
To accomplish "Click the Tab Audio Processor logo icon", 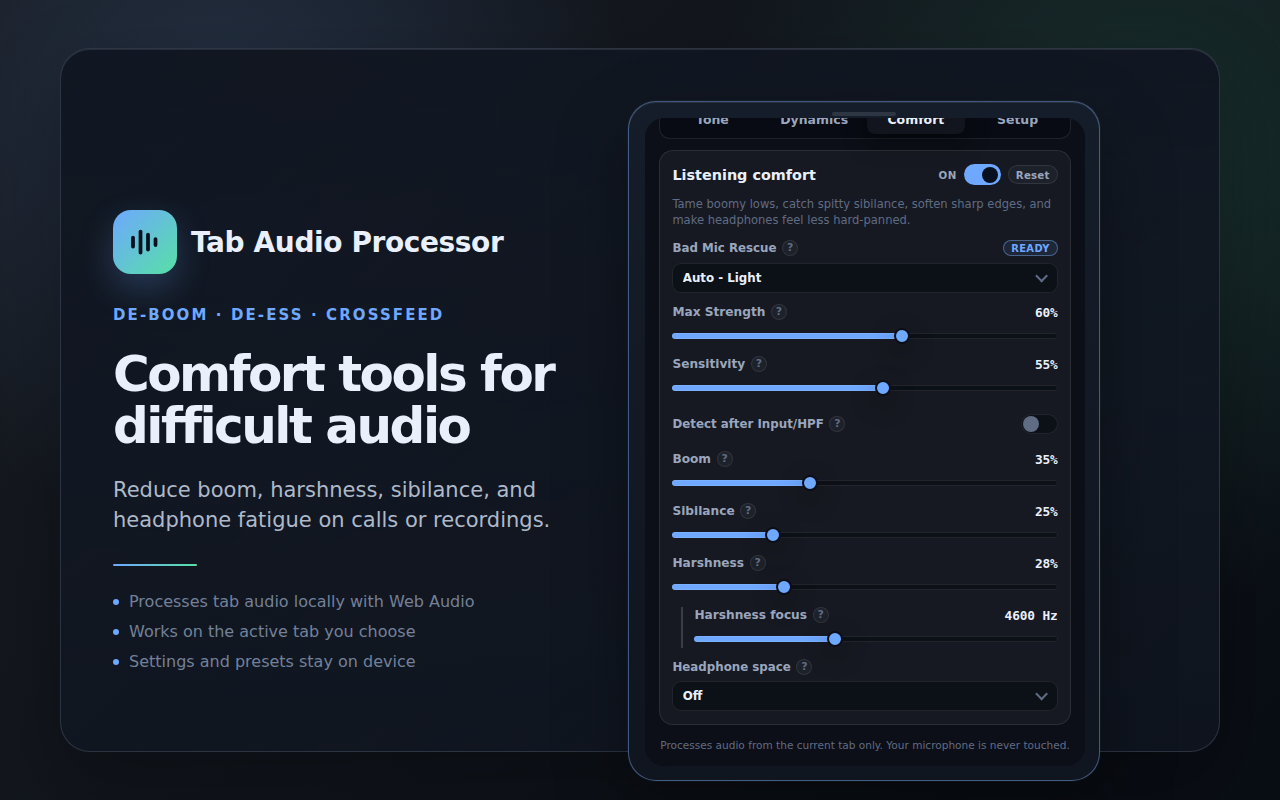I will [x=145, y=242].
